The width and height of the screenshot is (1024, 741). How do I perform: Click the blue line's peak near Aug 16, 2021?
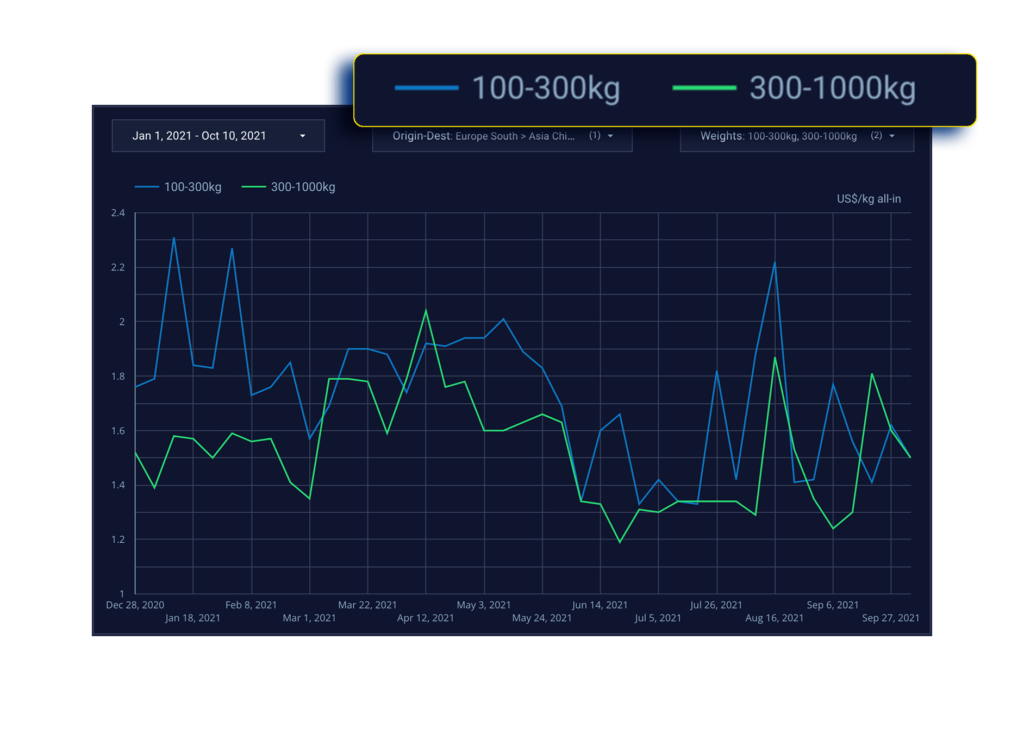(775, 262)
